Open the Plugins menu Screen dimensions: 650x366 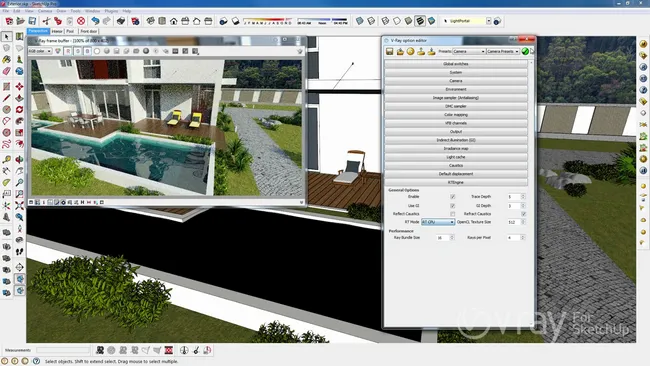click(111, 11)
